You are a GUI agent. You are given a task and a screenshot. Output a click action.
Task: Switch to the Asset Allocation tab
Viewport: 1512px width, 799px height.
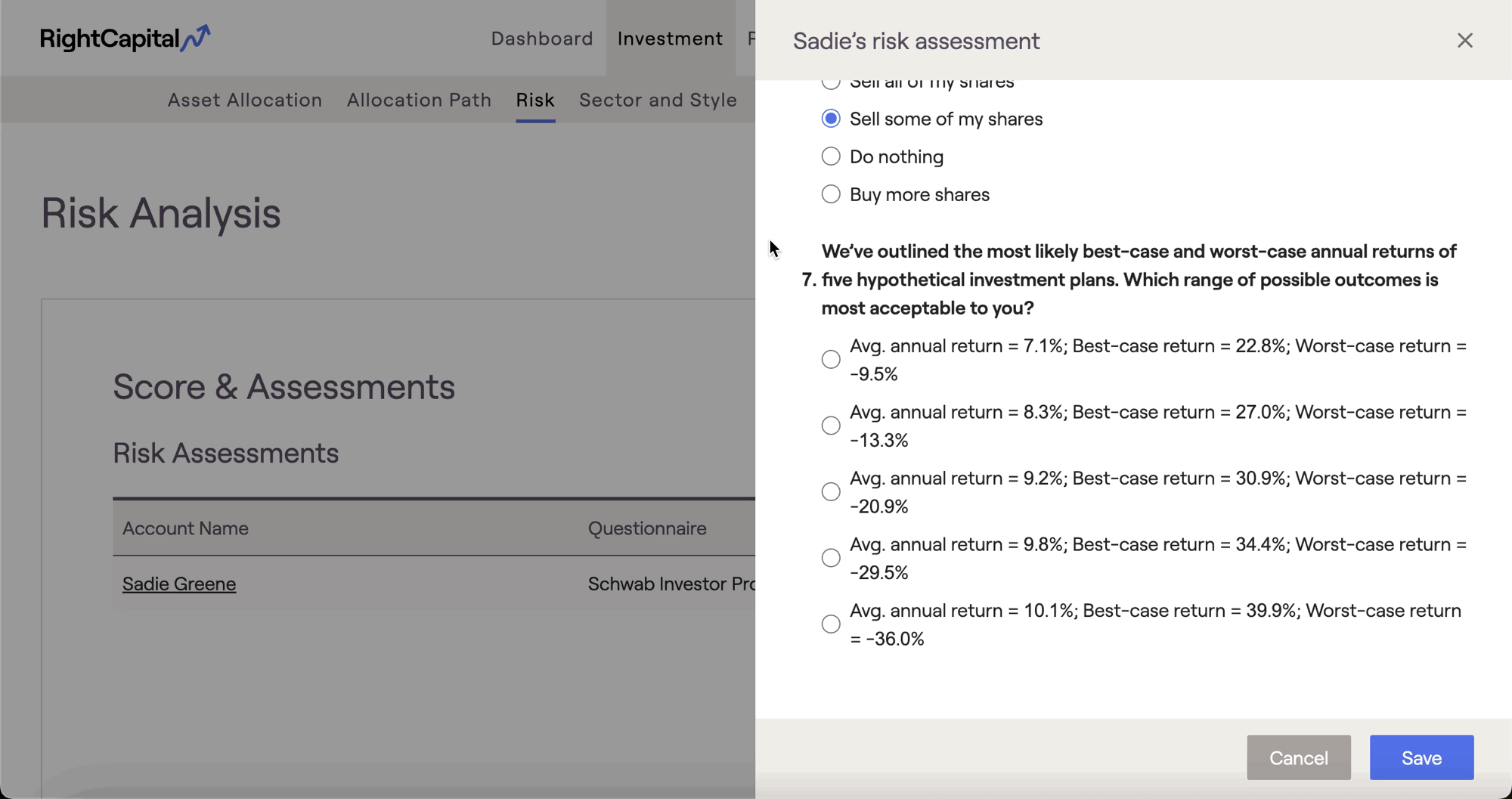click(x=245, y=100)
